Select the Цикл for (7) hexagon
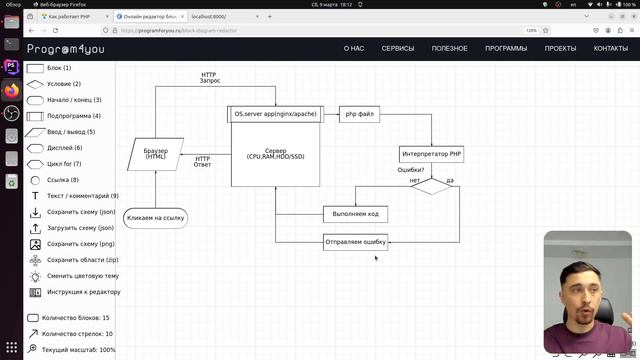The image size is (640, 360). (35, 164)
